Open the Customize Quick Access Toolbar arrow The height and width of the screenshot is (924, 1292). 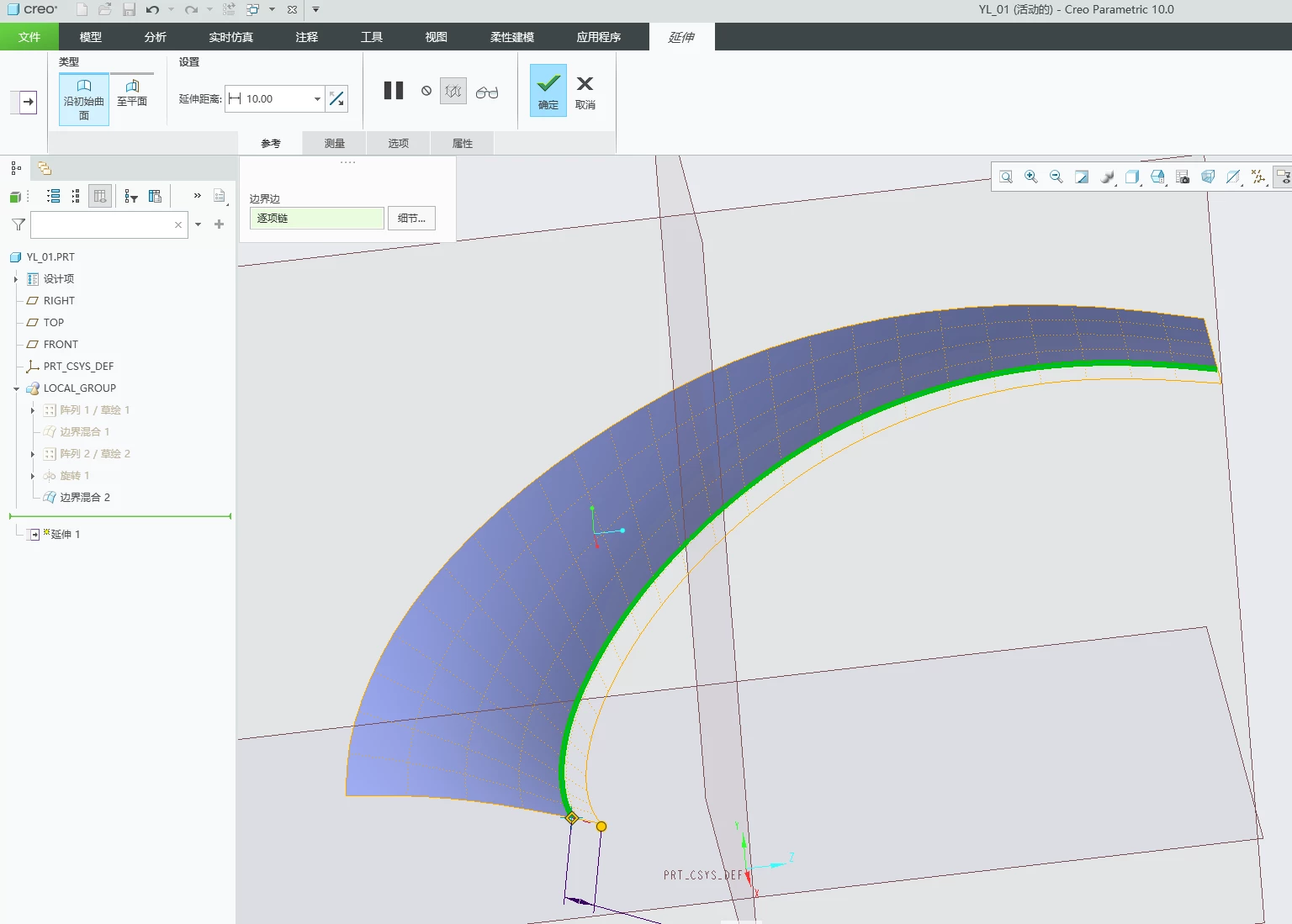(x=315, y=9)
